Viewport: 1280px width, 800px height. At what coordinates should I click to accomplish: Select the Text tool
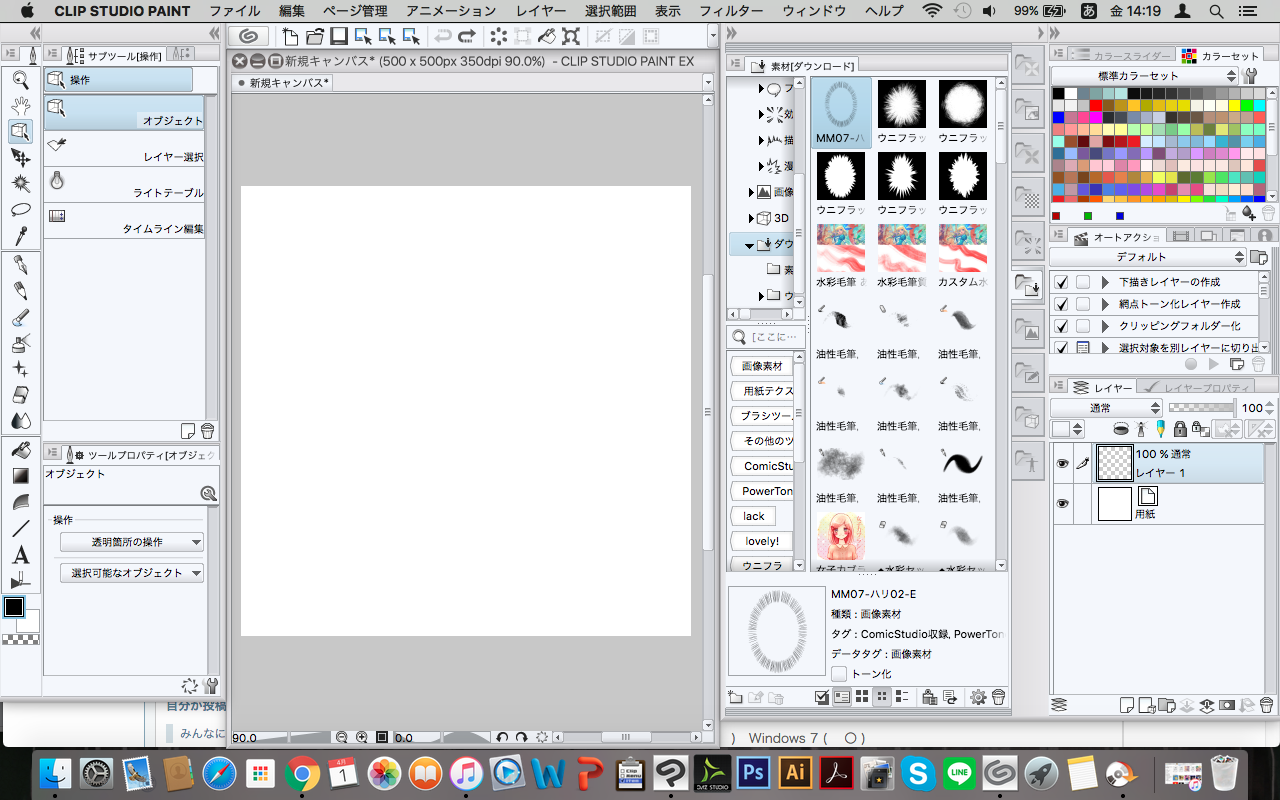(x=20, y=555)
